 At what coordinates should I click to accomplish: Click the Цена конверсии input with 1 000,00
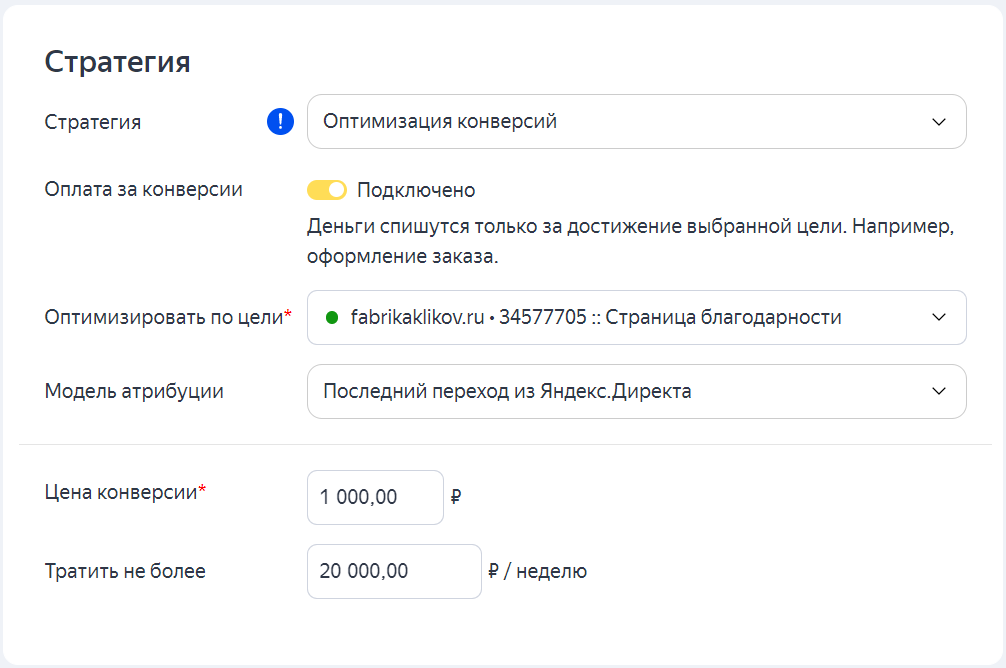click(375, 497)
